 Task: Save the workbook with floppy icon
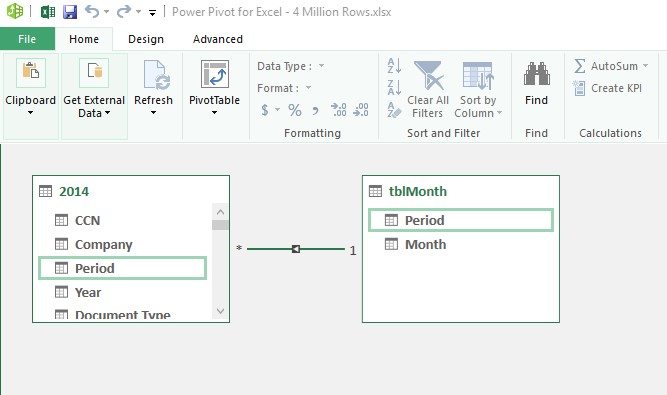coord(70,11)
